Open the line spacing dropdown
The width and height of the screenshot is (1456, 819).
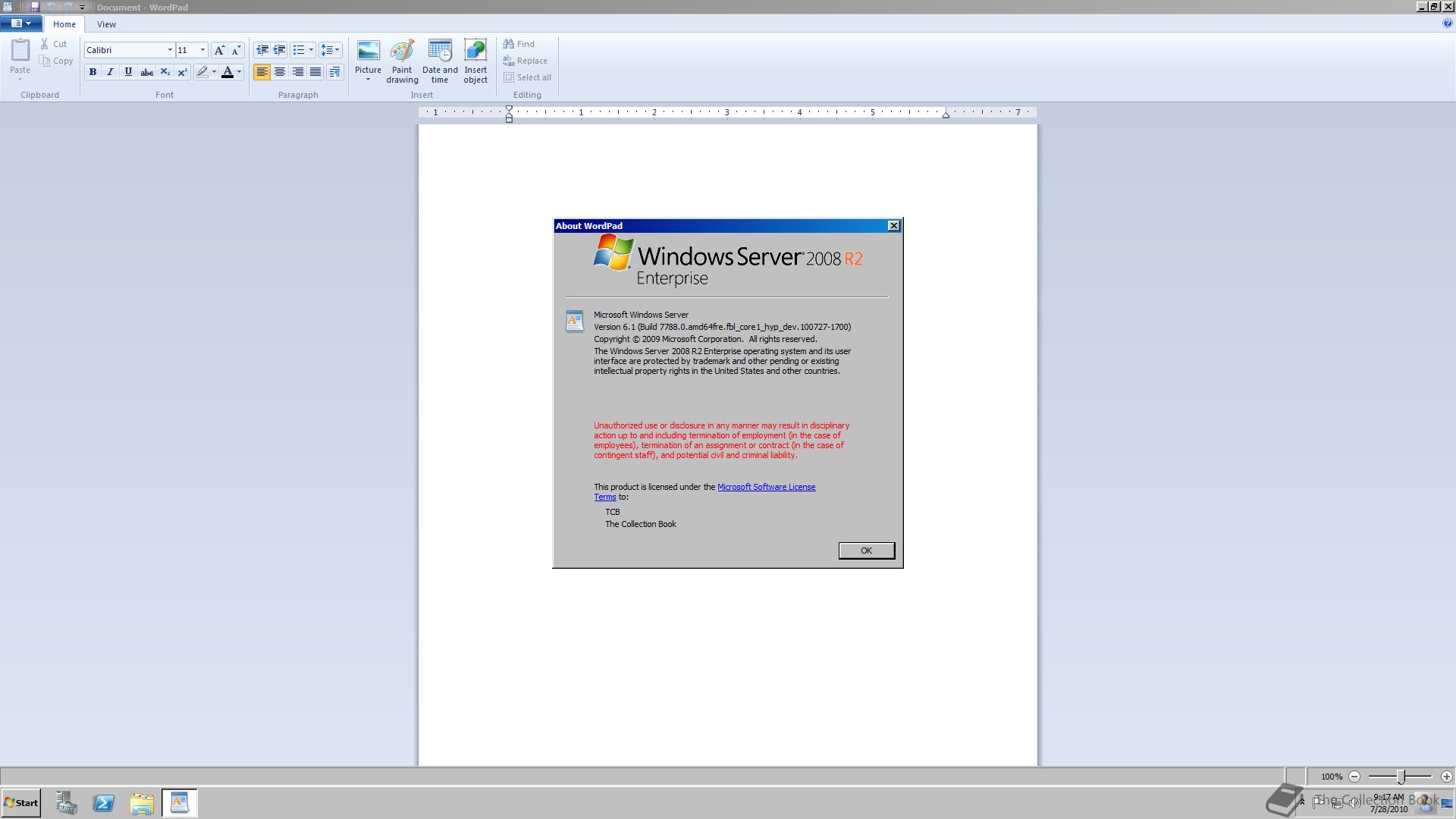(330, 50)
